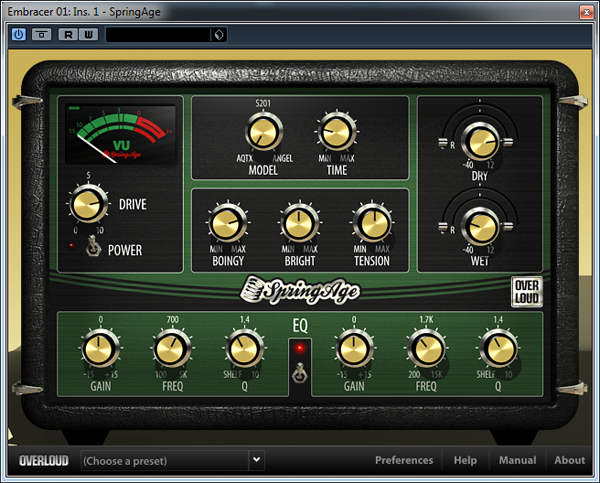
Task: Click the right EQ GAIN knob
Action: click(354, 349)
